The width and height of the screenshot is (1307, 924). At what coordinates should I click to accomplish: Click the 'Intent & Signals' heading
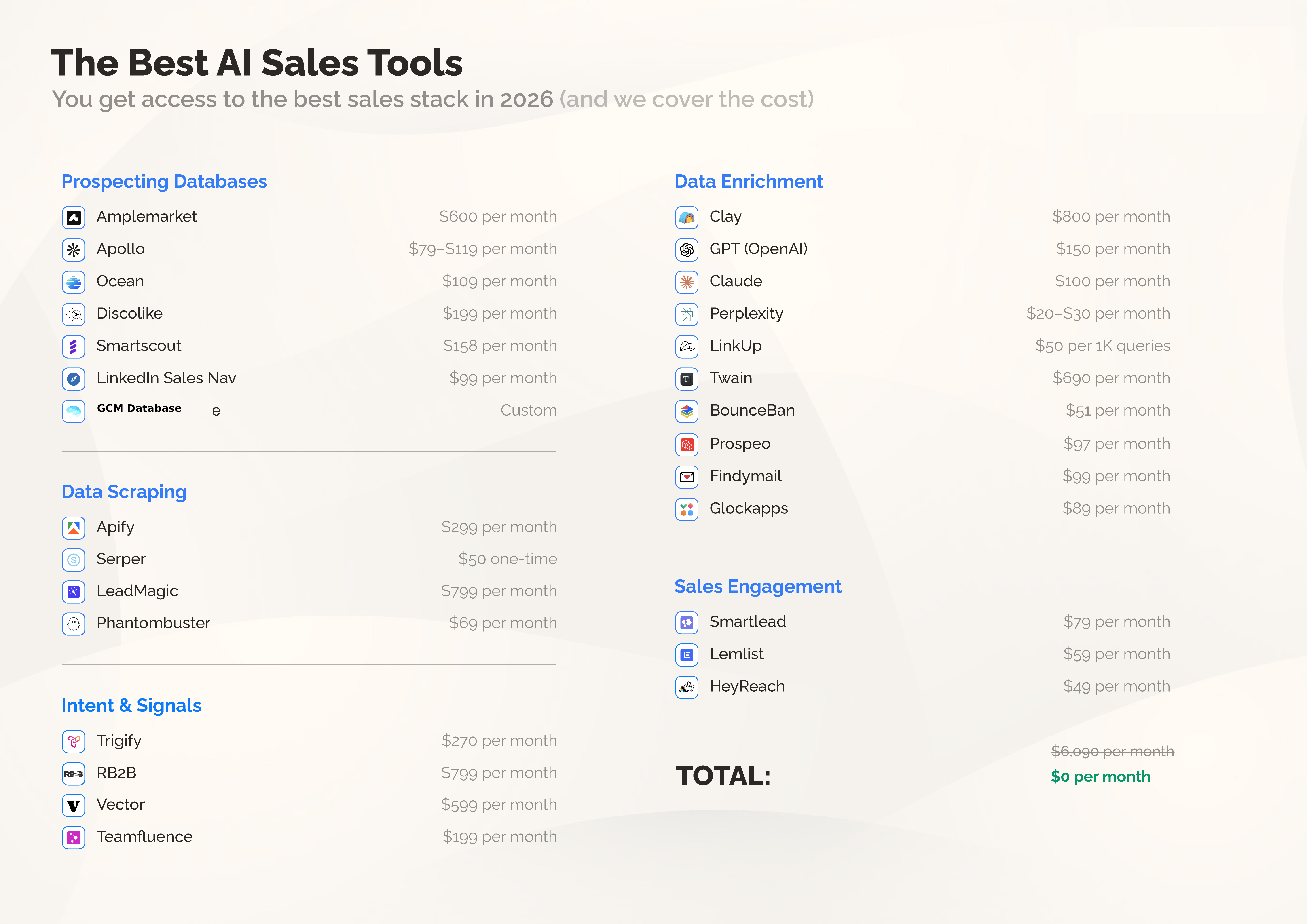(x=131, y=706)
